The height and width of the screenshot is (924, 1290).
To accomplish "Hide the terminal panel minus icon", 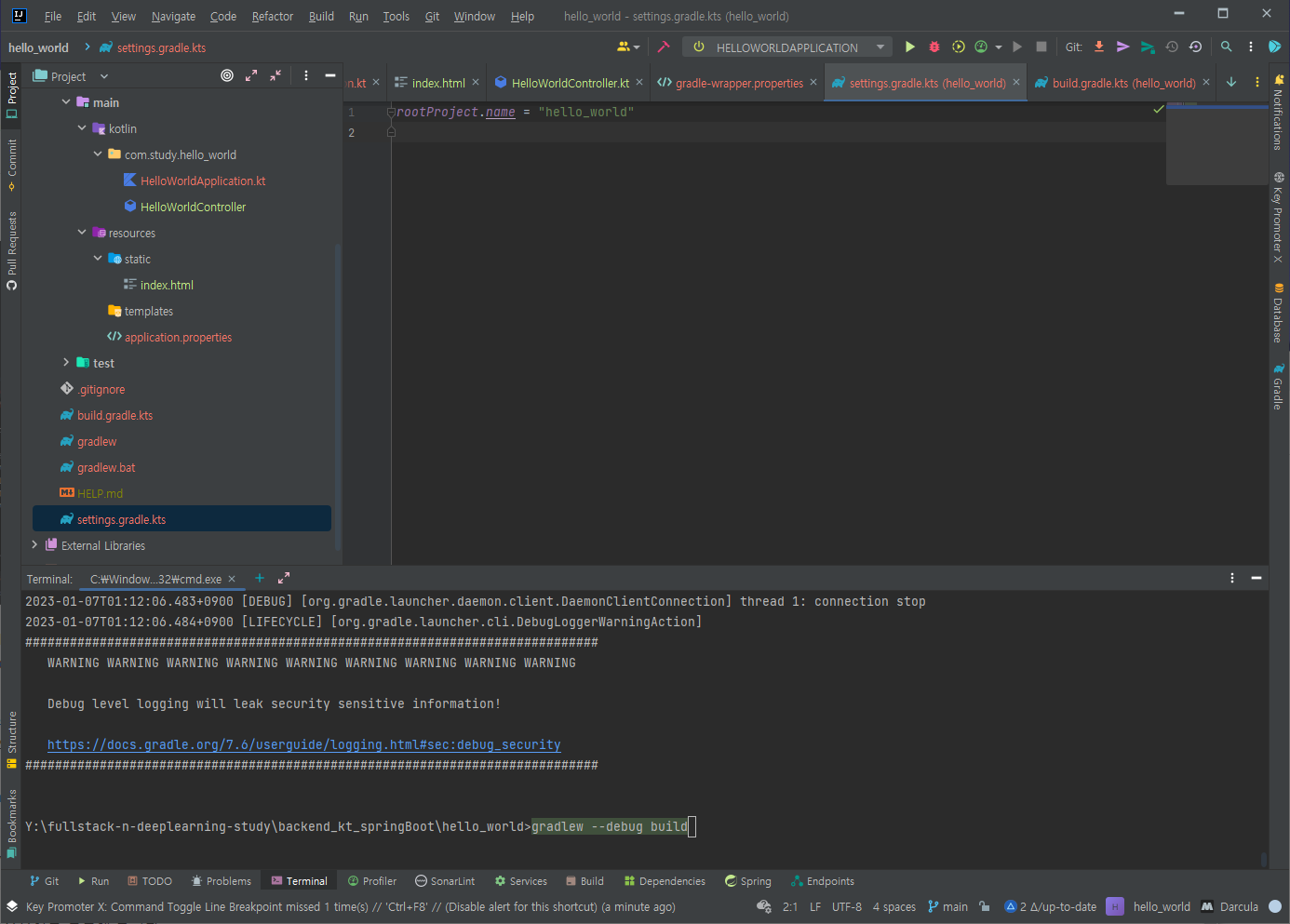I will tap(1256, 578).
